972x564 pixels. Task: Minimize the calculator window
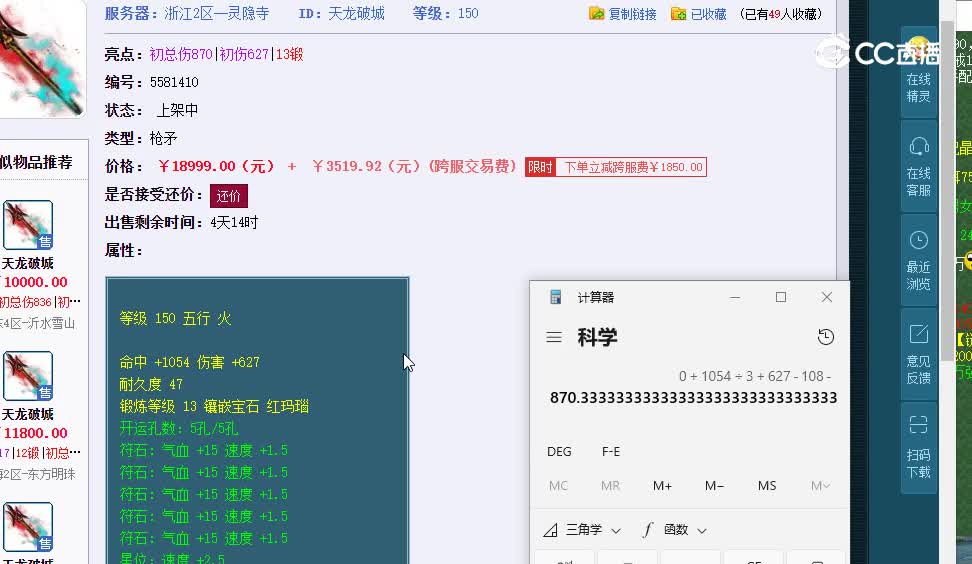(735, 297)
